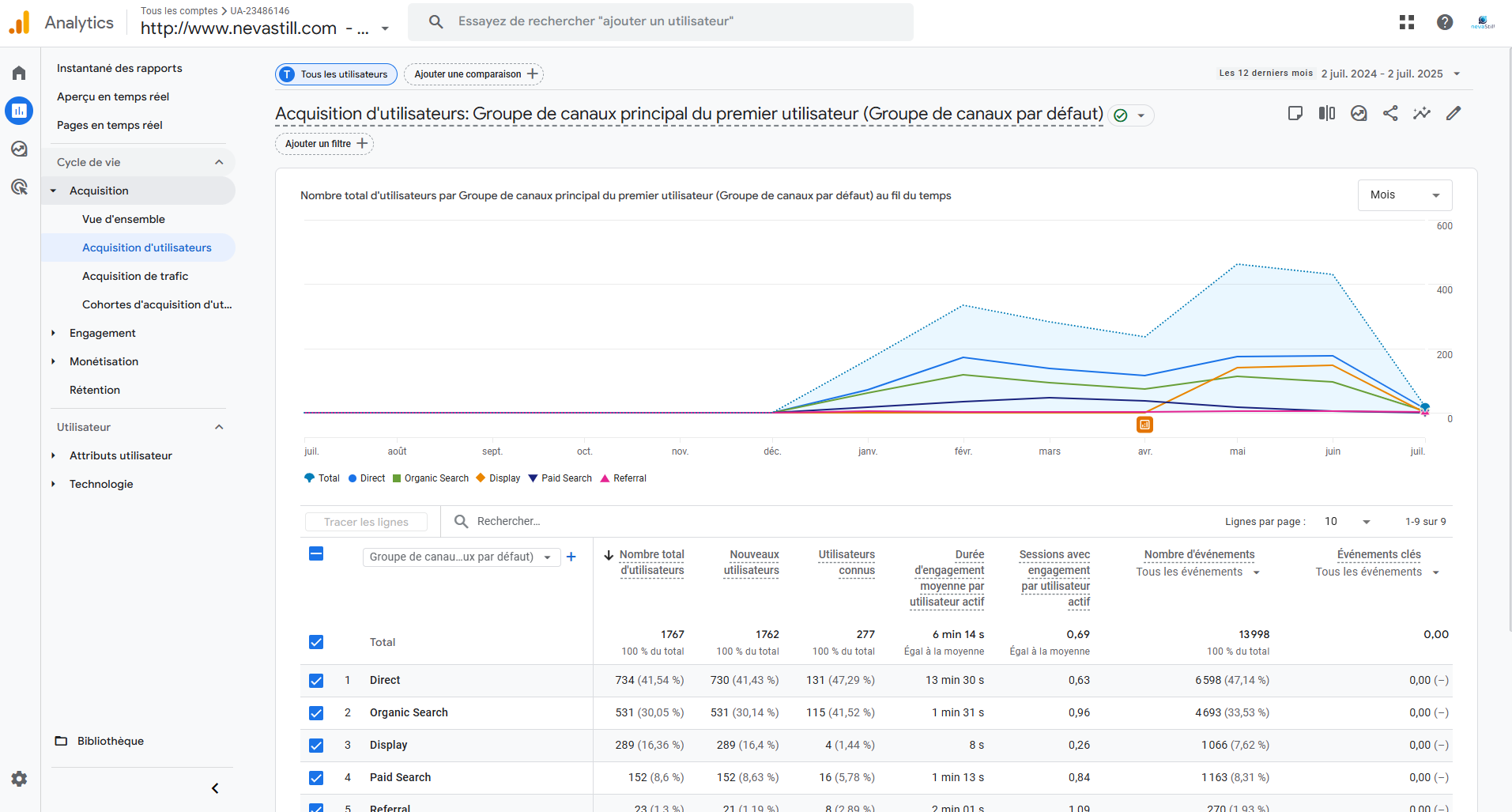Open the Google apps grid icon
Screen dimensions: 1512x812
pos(1407,22)
